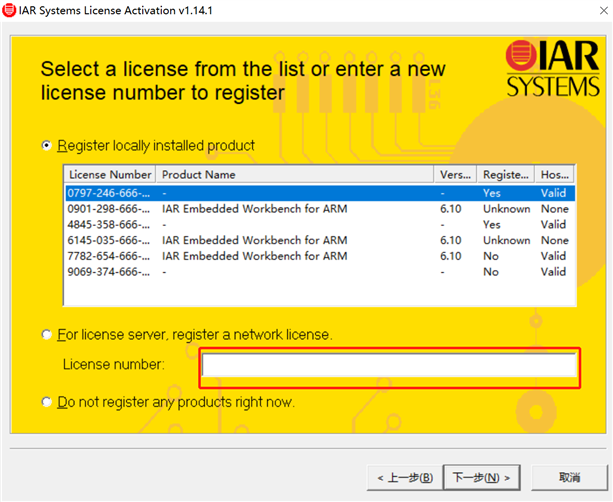Select license row 0901-298-666
Image resolution: width=613 pixels, height=502 pixels.
coord(320,209)
